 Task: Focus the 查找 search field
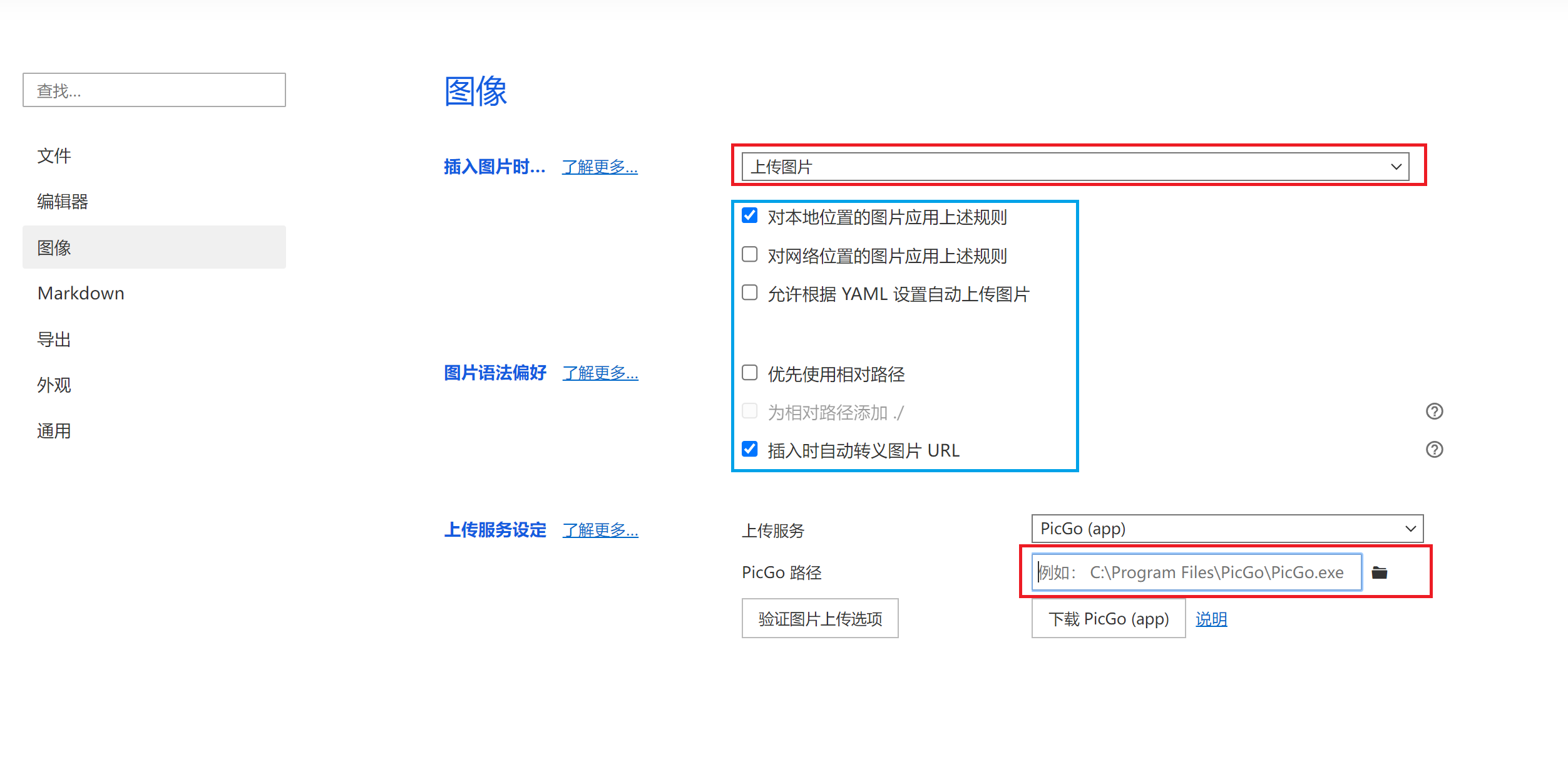(x=154, y=90)
